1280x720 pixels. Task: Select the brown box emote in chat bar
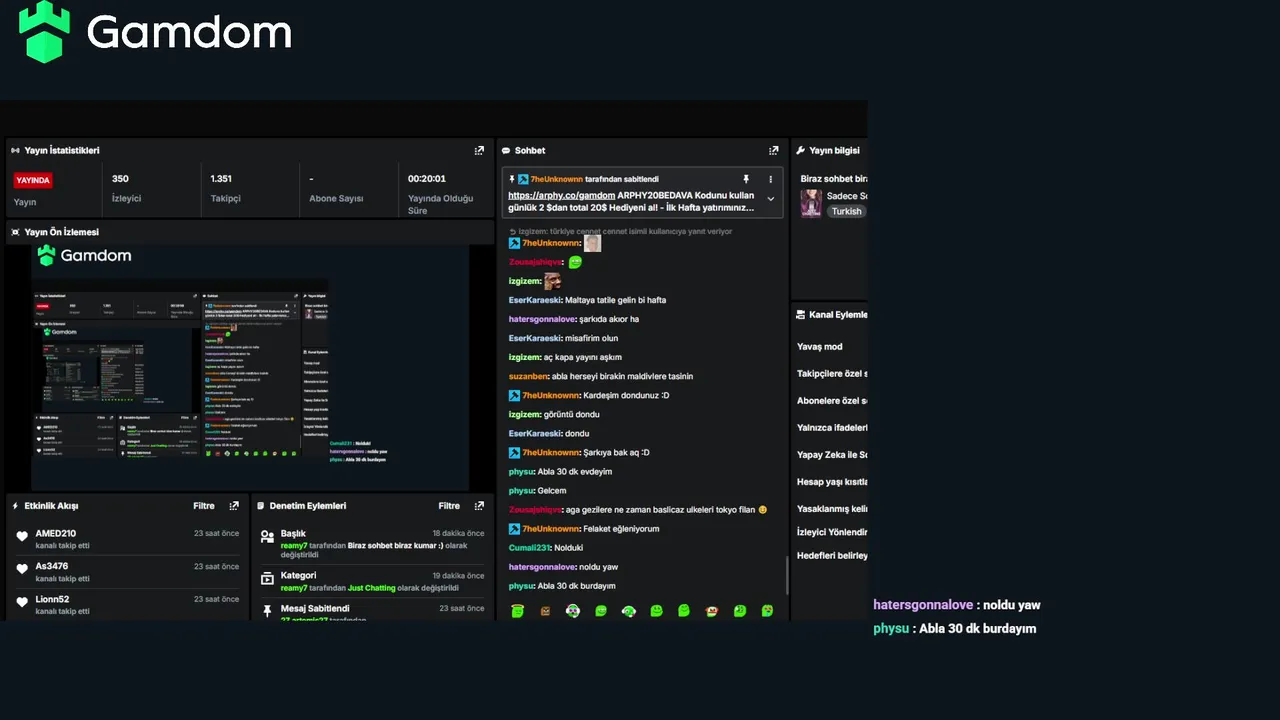pos(545,610)
